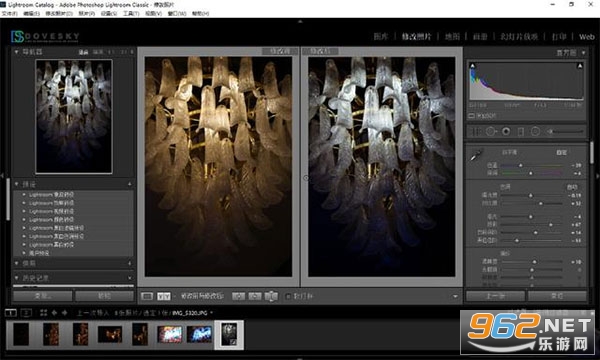600x360 pixels.
Task: Click the go forward arrow above filmstrip
Action: click(x=65, y=313)
